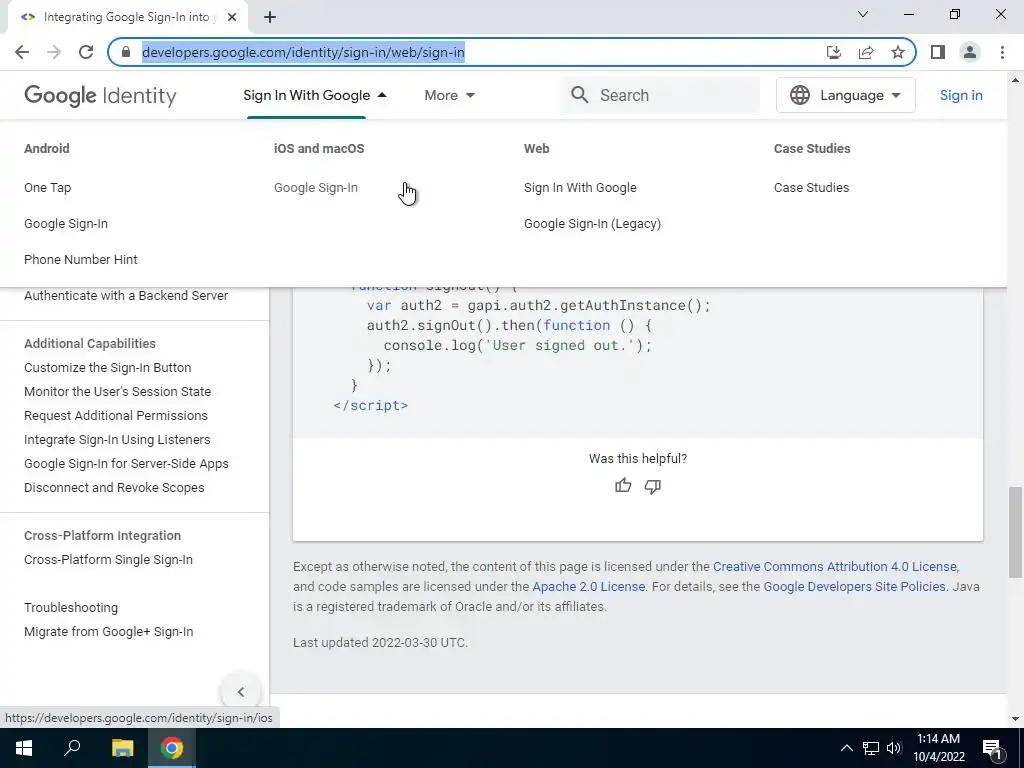Open Disconnect and Revoke Scopes
Image resolution: width=1024 pixels, height=768 pixels.
click(x=114, y=488)
